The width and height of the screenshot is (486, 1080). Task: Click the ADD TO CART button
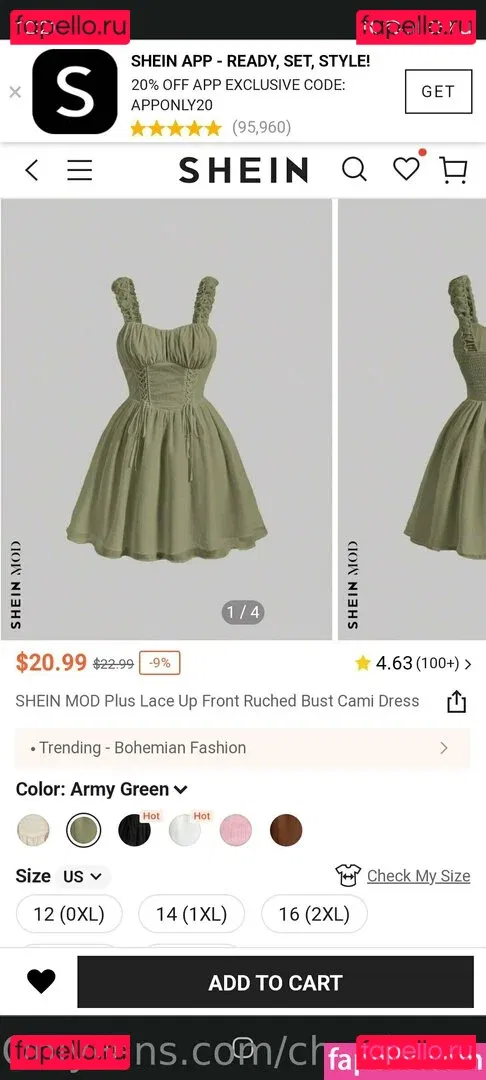coord(275,982)
